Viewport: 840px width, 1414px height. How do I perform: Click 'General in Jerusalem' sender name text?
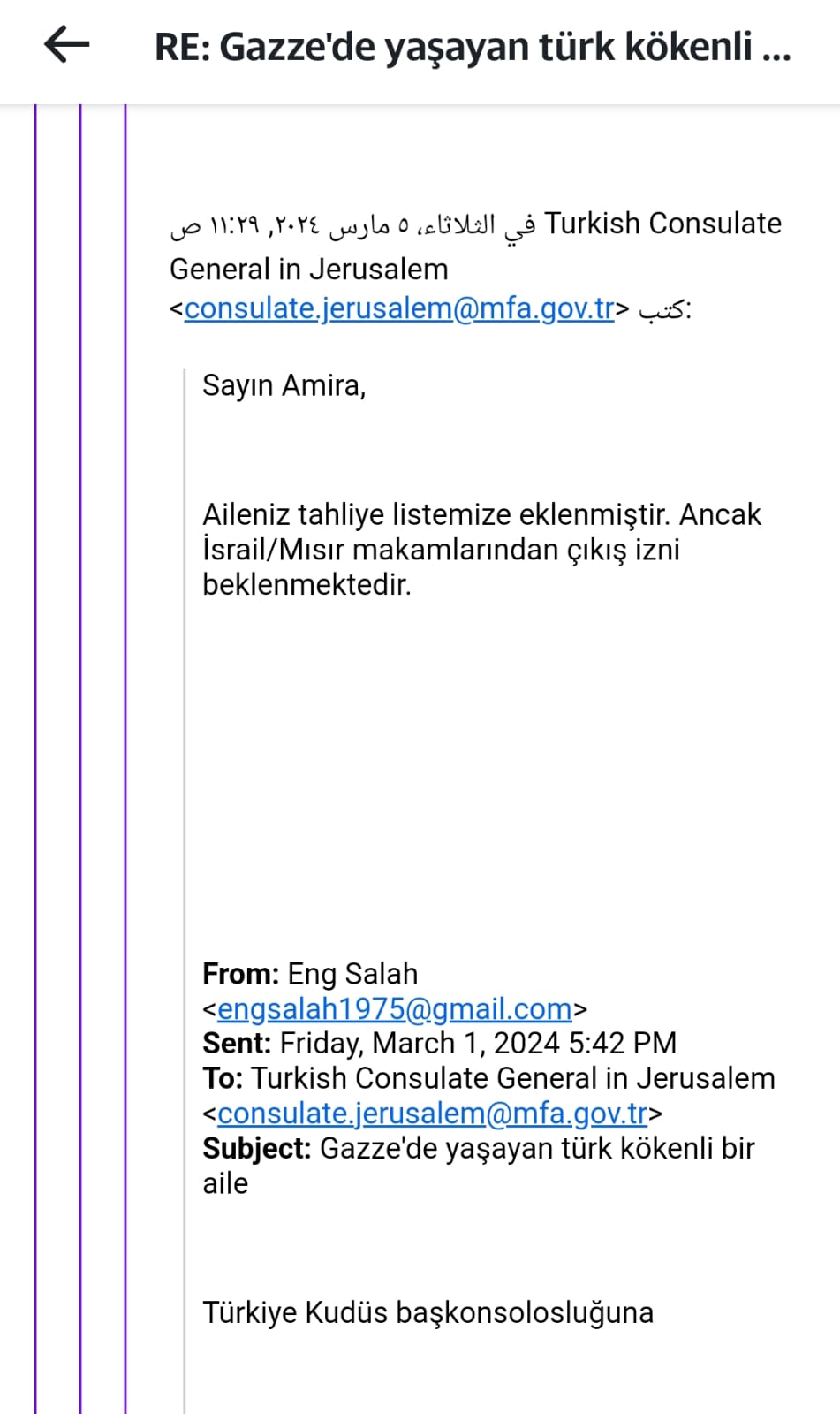pyautogui.click(x=309, y=269)
